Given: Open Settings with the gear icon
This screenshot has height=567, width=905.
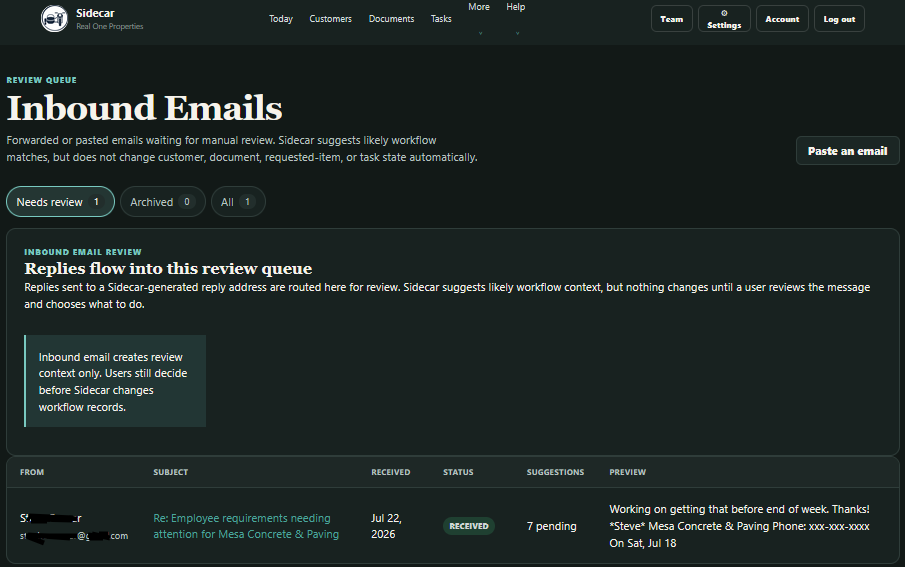Looking at the screenshot, I should [724, 19].
